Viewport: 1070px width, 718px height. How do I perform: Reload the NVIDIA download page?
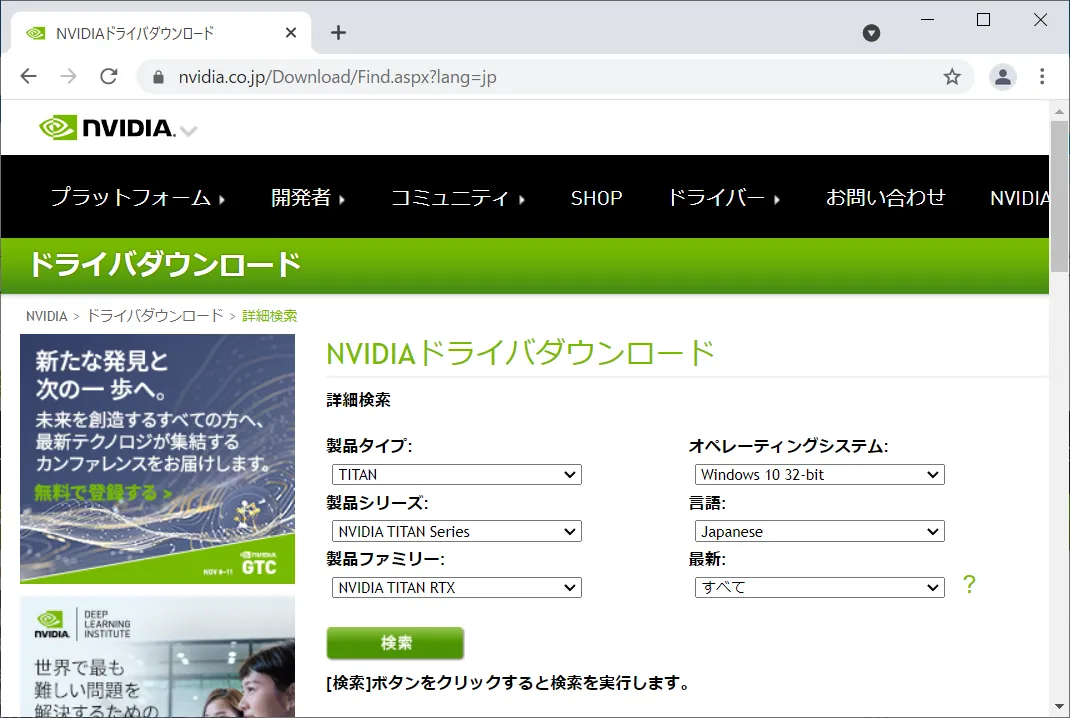pos(109,76)
